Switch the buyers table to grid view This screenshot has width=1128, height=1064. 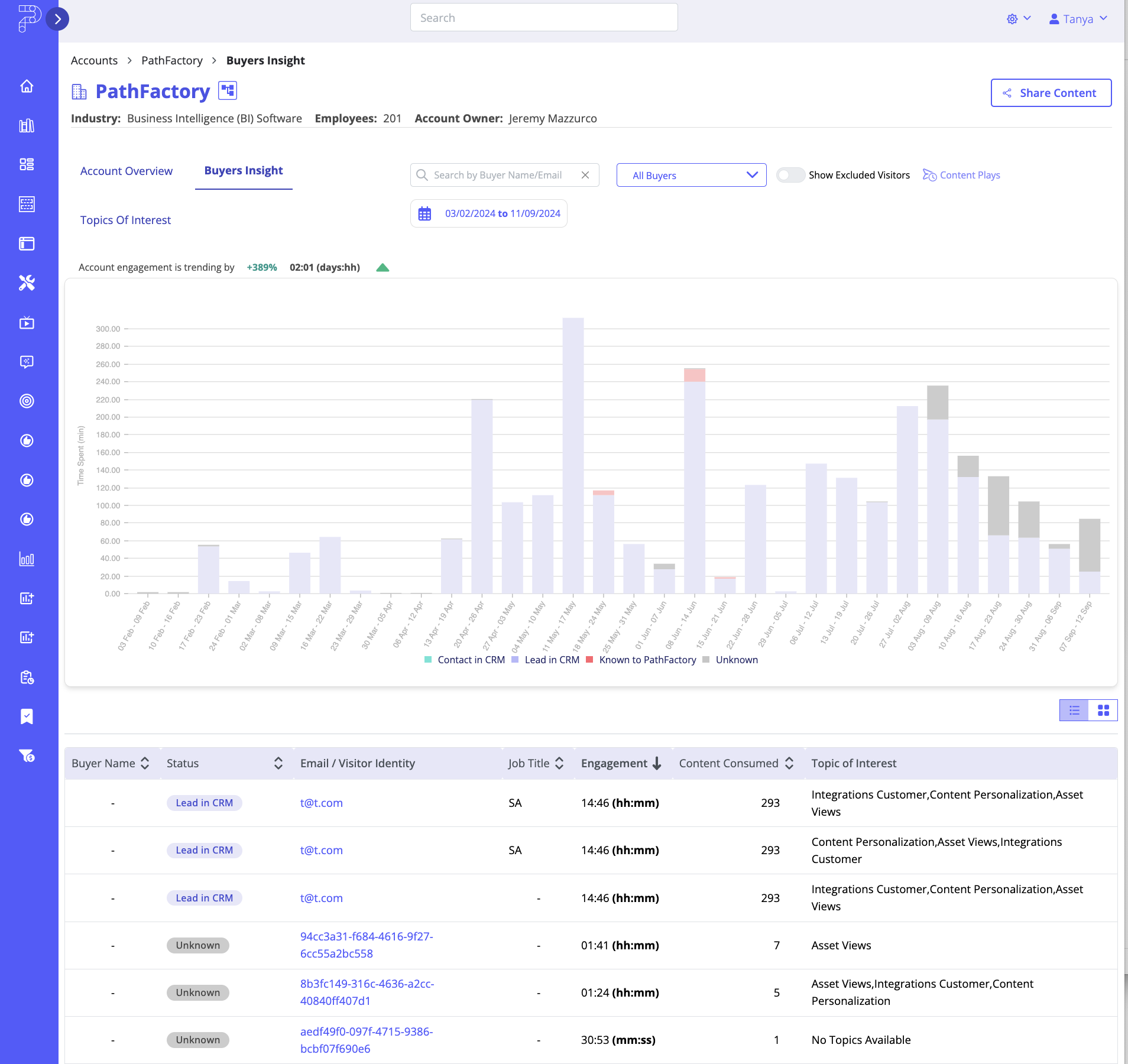(1103, 711)
